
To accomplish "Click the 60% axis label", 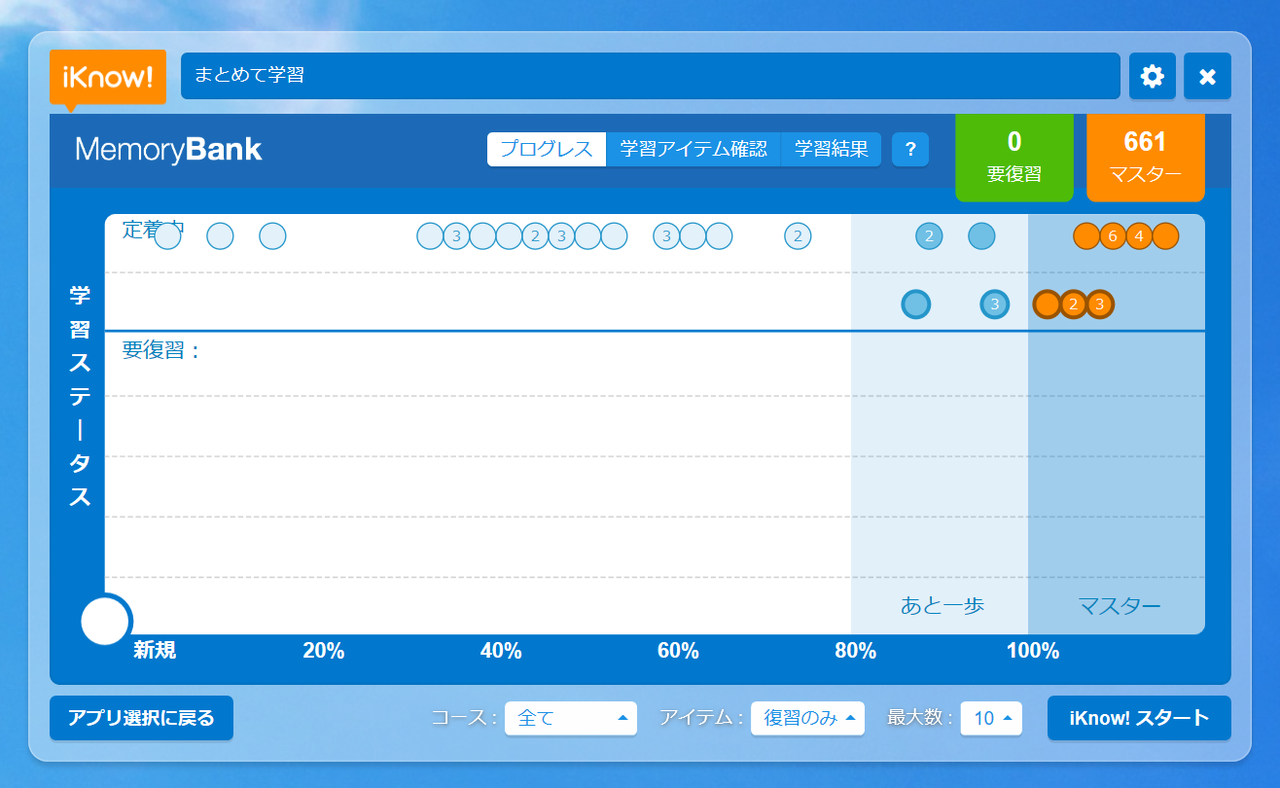I will [678, 651].
